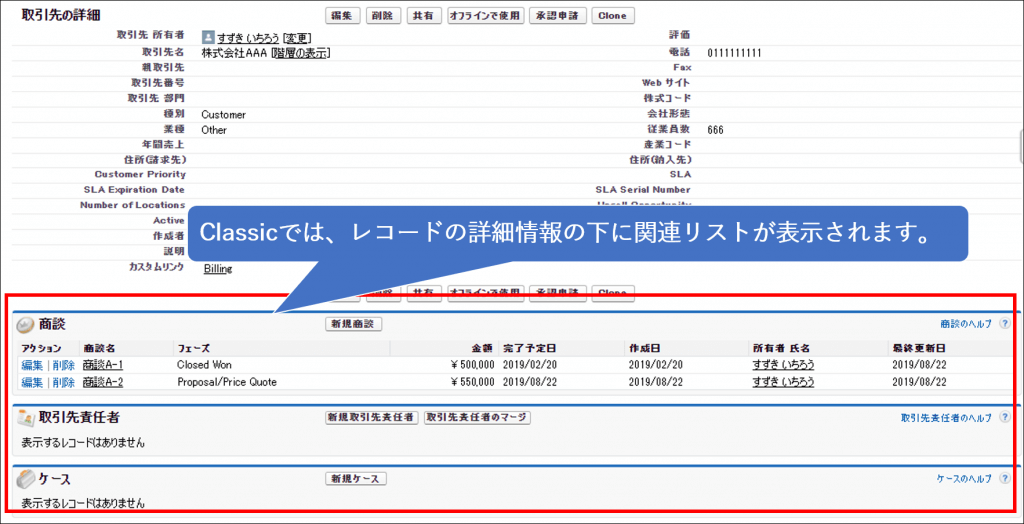Click 完了予定日 value for 商談A-1
1024x524 pixels.
(528, 365)
